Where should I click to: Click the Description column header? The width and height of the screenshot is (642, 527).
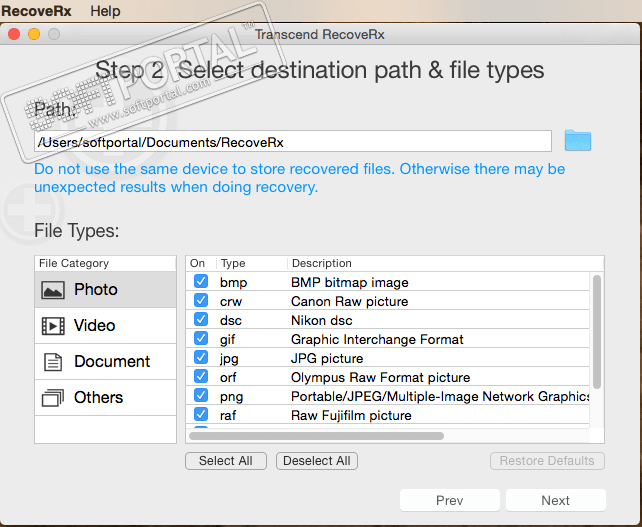point(322,264)
